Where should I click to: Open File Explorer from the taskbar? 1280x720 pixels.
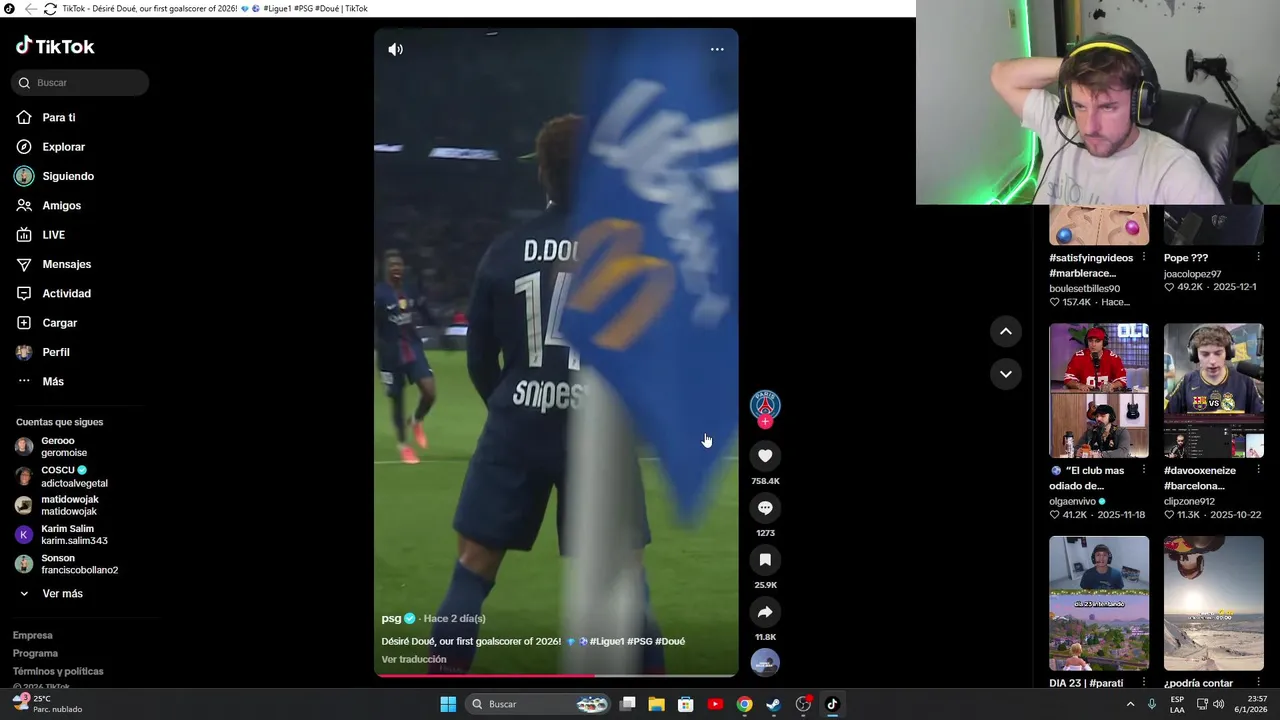coord(657,704)
